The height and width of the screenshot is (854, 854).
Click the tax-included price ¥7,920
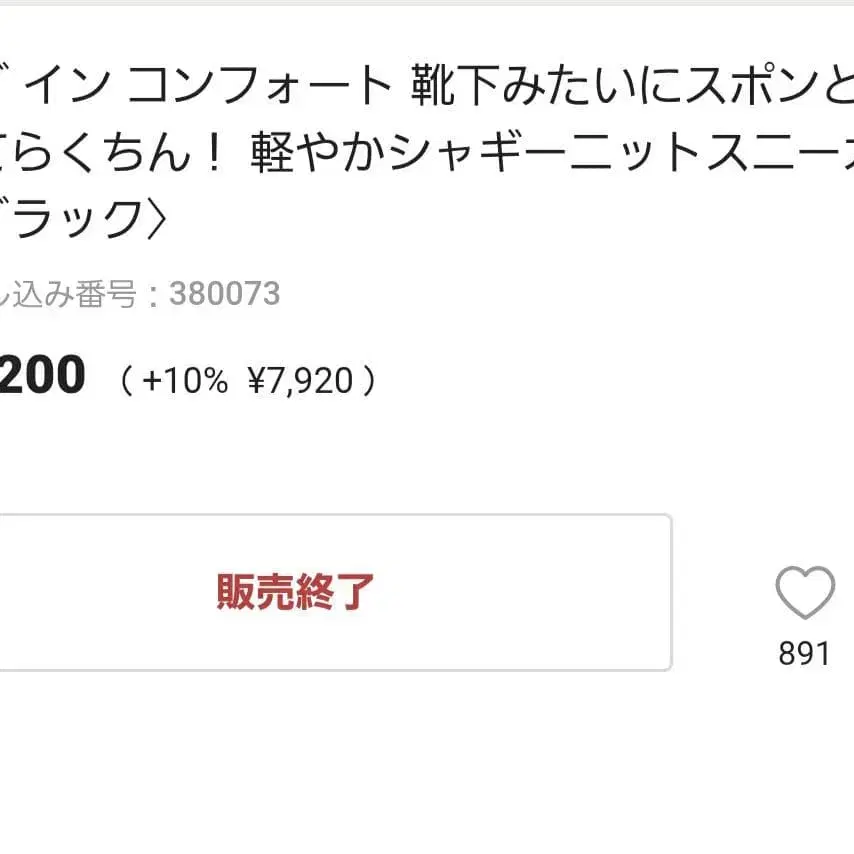point(300,380)
